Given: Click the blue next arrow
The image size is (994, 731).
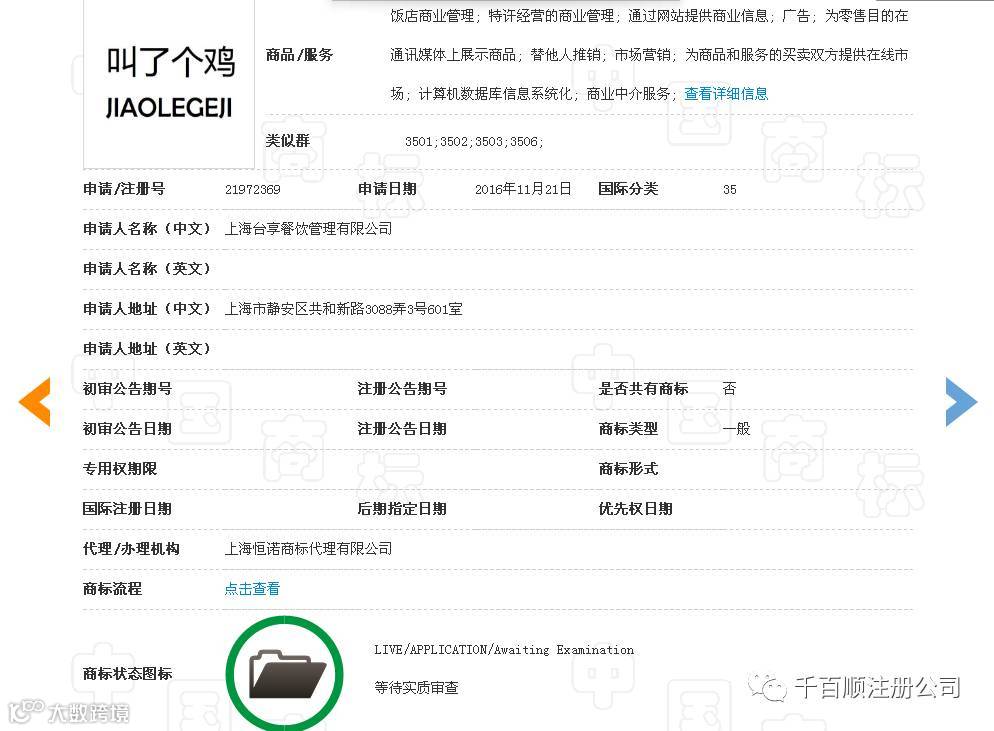Looking at the screenshot, I should click(x=961, y=401).
